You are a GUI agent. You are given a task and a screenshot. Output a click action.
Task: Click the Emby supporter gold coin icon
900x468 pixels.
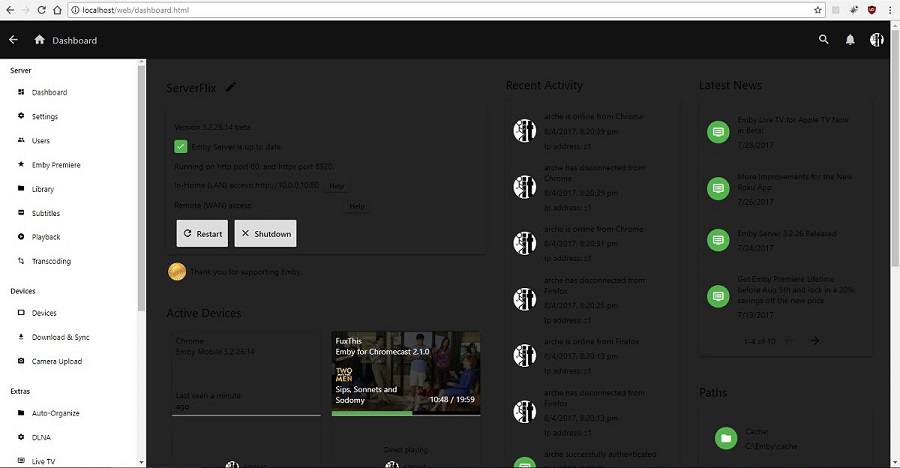pos(177,272)
